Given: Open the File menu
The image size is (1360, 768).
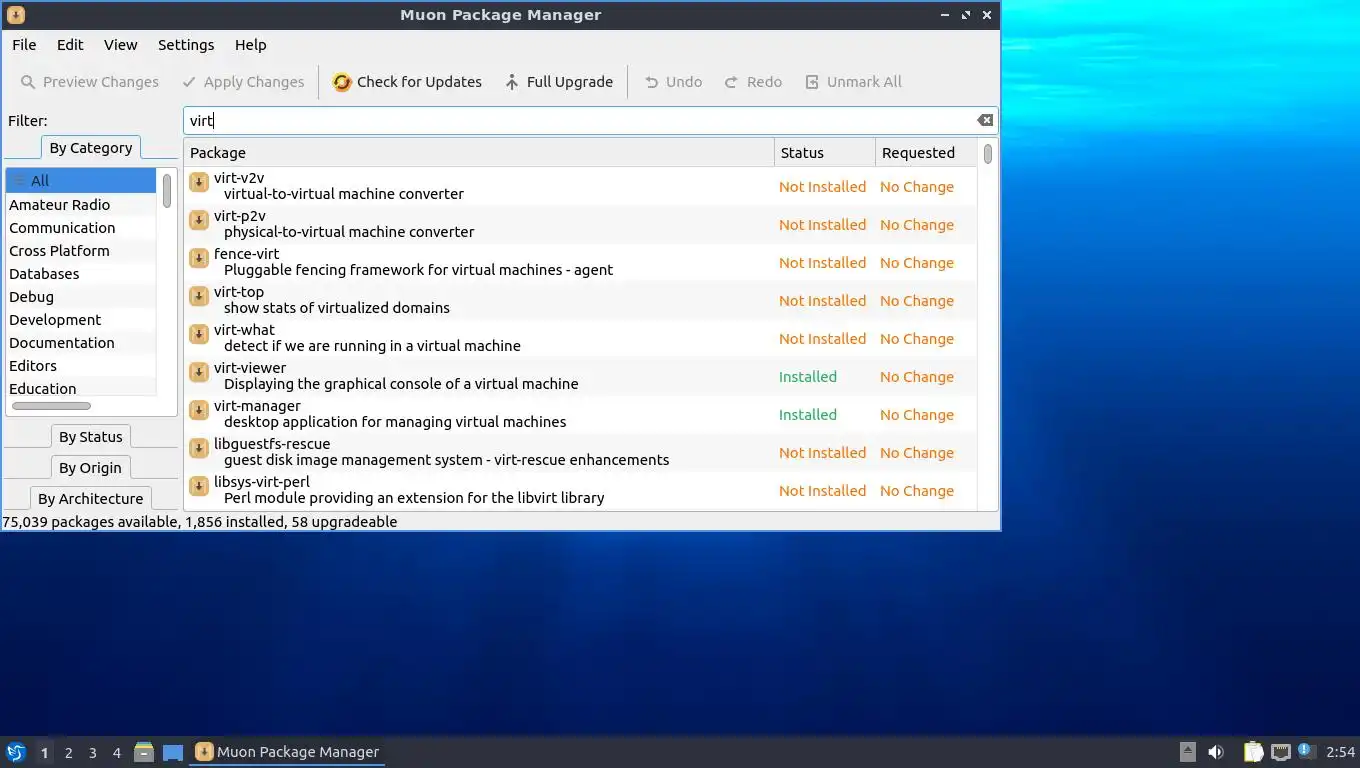Looking at the screenshot, I should (24, 45).
